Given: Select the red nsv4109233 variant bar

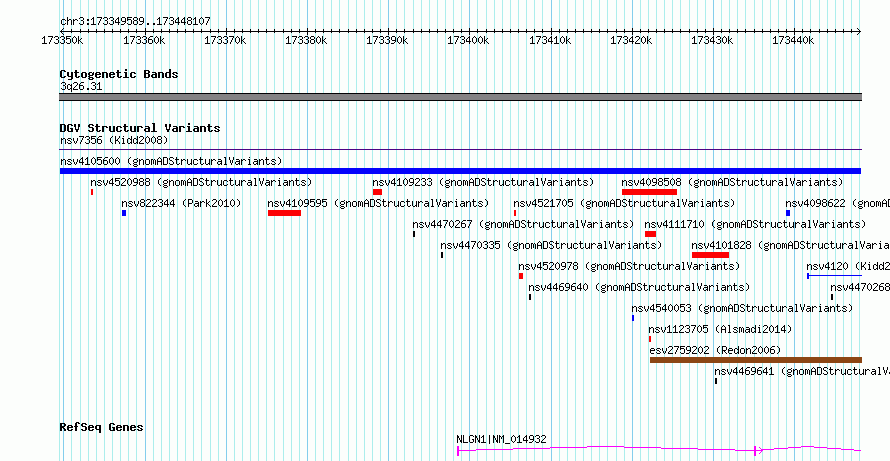Looking at the screenshot, I should [377, 192].
